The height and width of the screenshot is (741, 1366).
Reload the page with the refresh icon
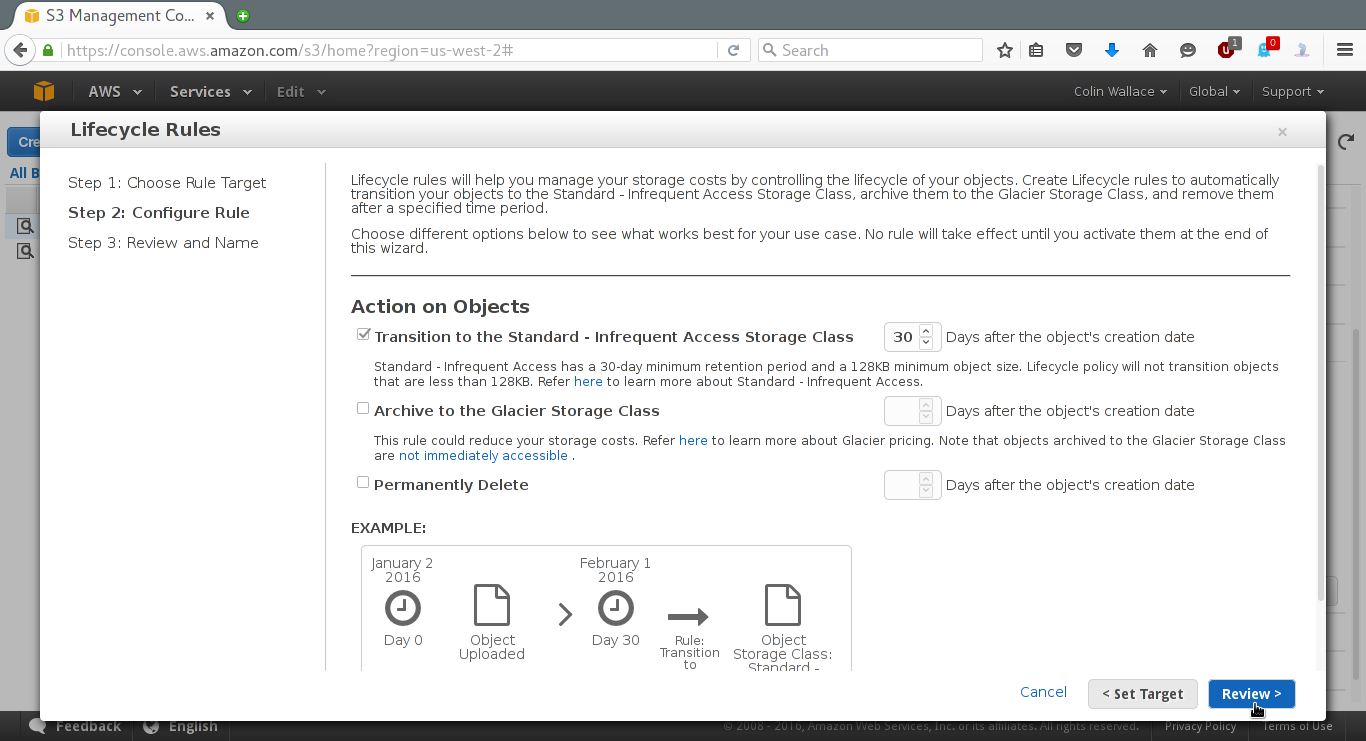tap(733, 50)
